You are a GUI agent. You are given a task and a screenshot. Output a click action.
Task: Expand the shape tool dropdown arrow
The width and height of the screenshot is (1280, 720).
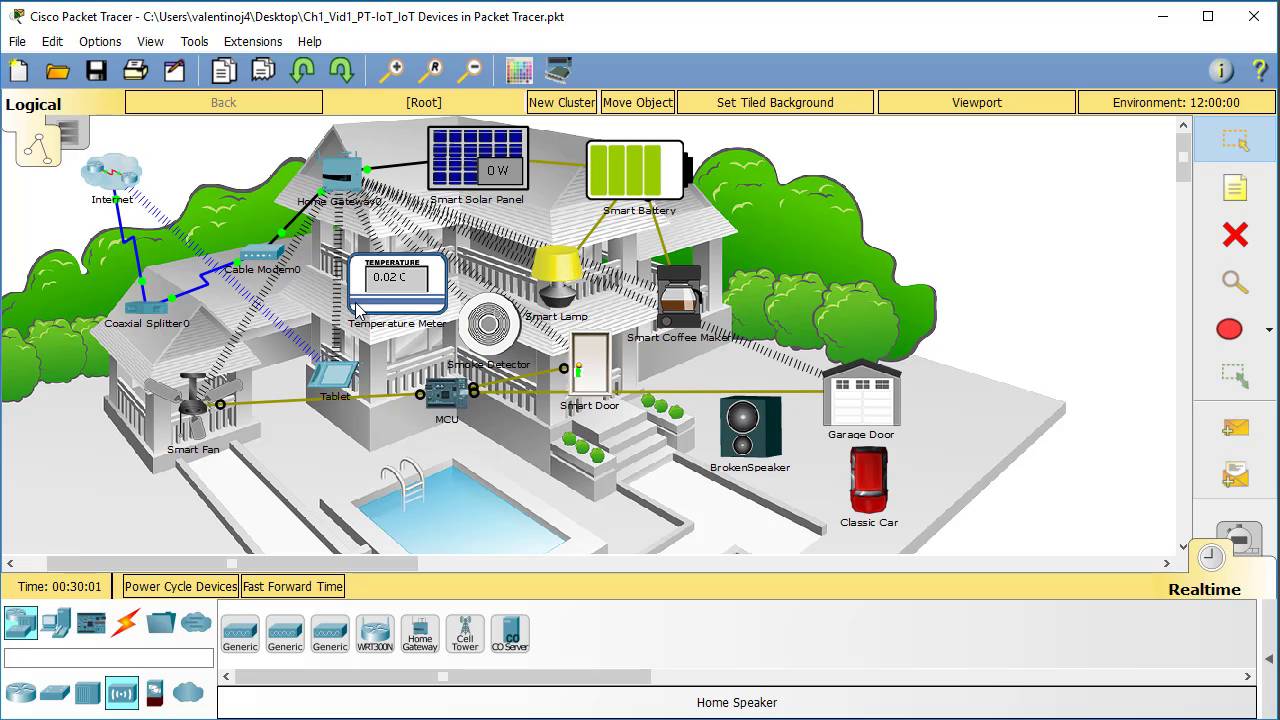click(x=1269, y=330)
